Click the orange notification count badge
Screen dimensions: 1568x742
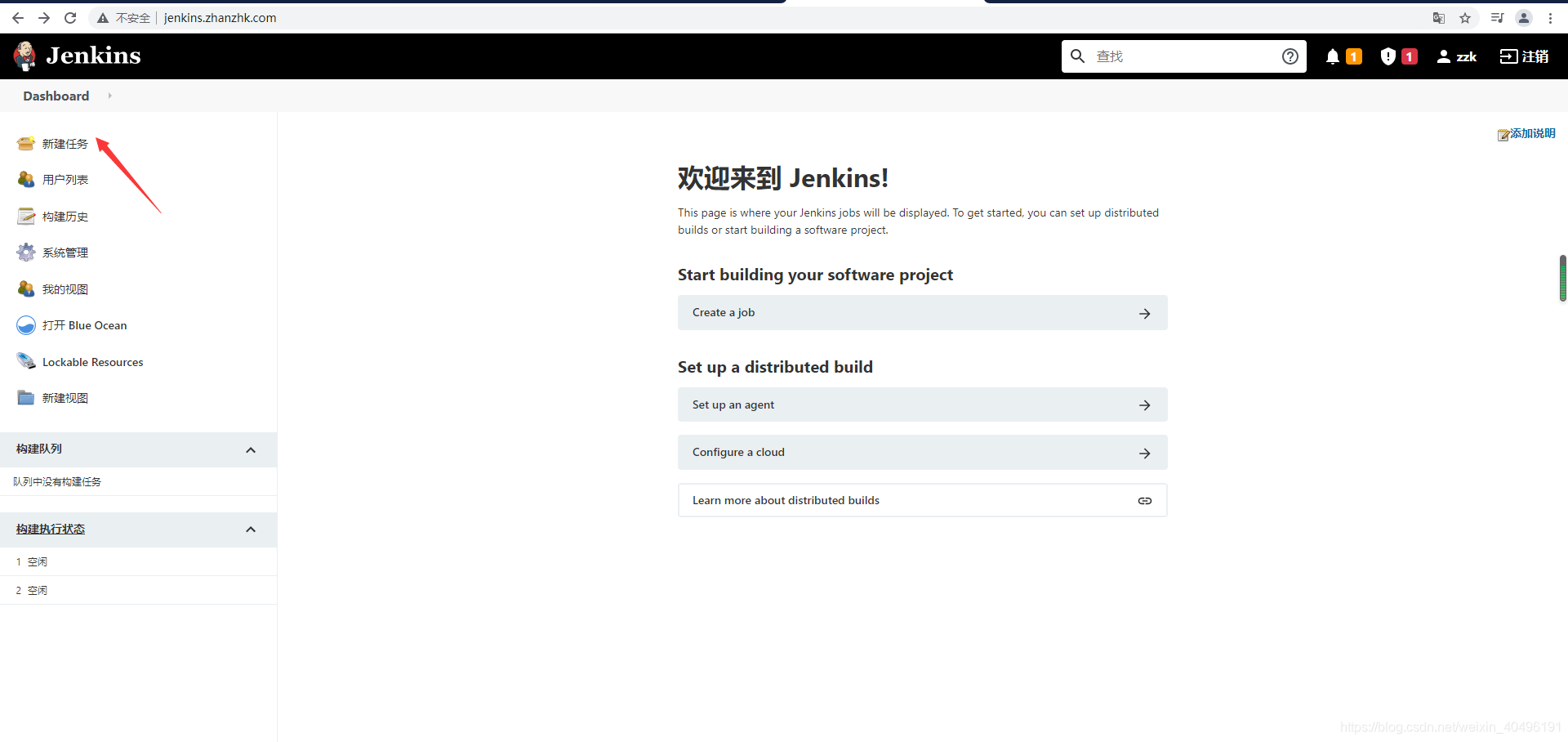click(x=1354, y=56)
